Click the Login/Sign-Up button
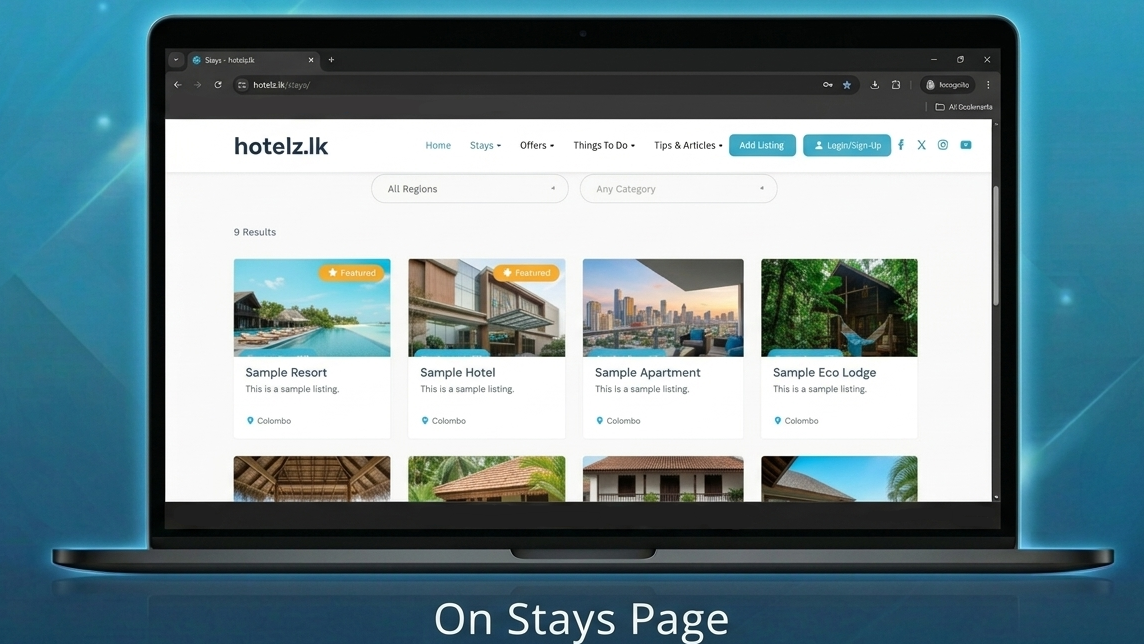 click(847, 145)
